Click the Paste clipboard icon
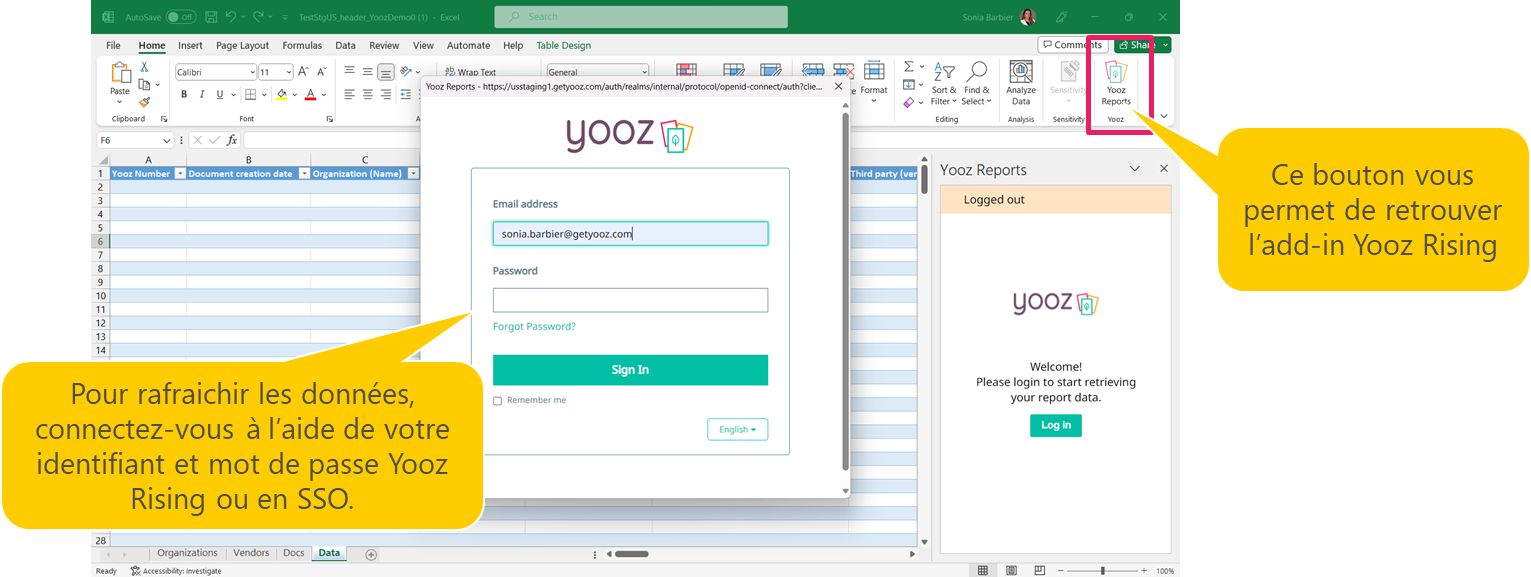The width and height of the screenshot is (1531, 577). 120,72
